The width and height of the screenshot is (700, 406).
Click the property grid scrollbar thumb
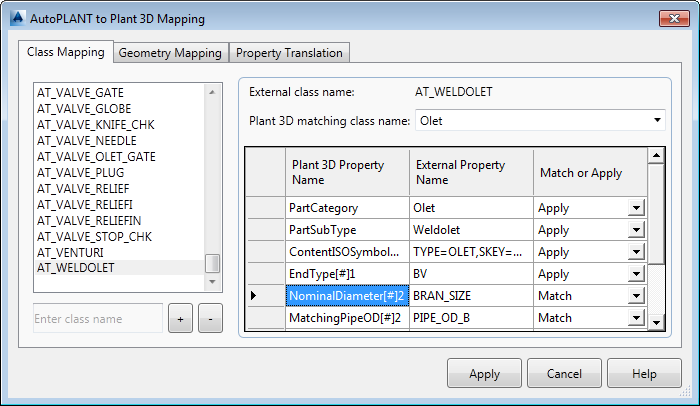(x=656, y=214)
